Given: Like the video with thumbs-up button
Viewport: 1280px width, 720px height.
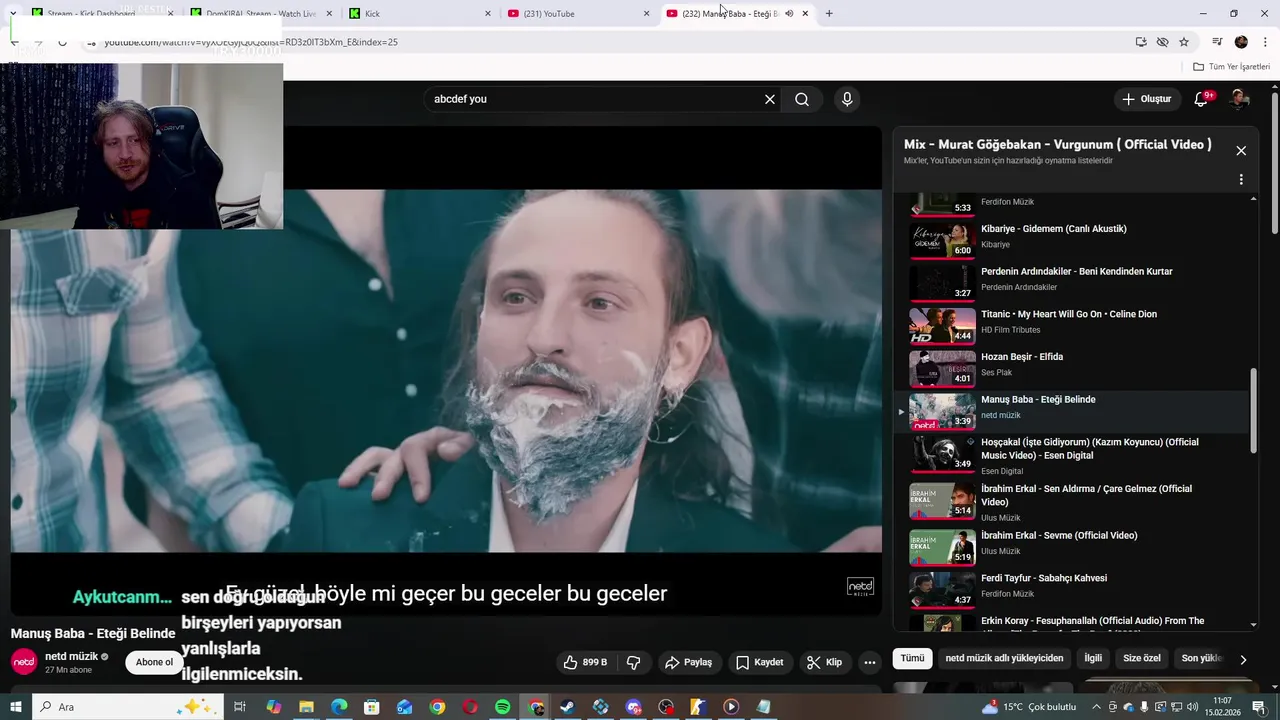Looking at the screenshot, I should pyautogui.click(x=585, y=662).
